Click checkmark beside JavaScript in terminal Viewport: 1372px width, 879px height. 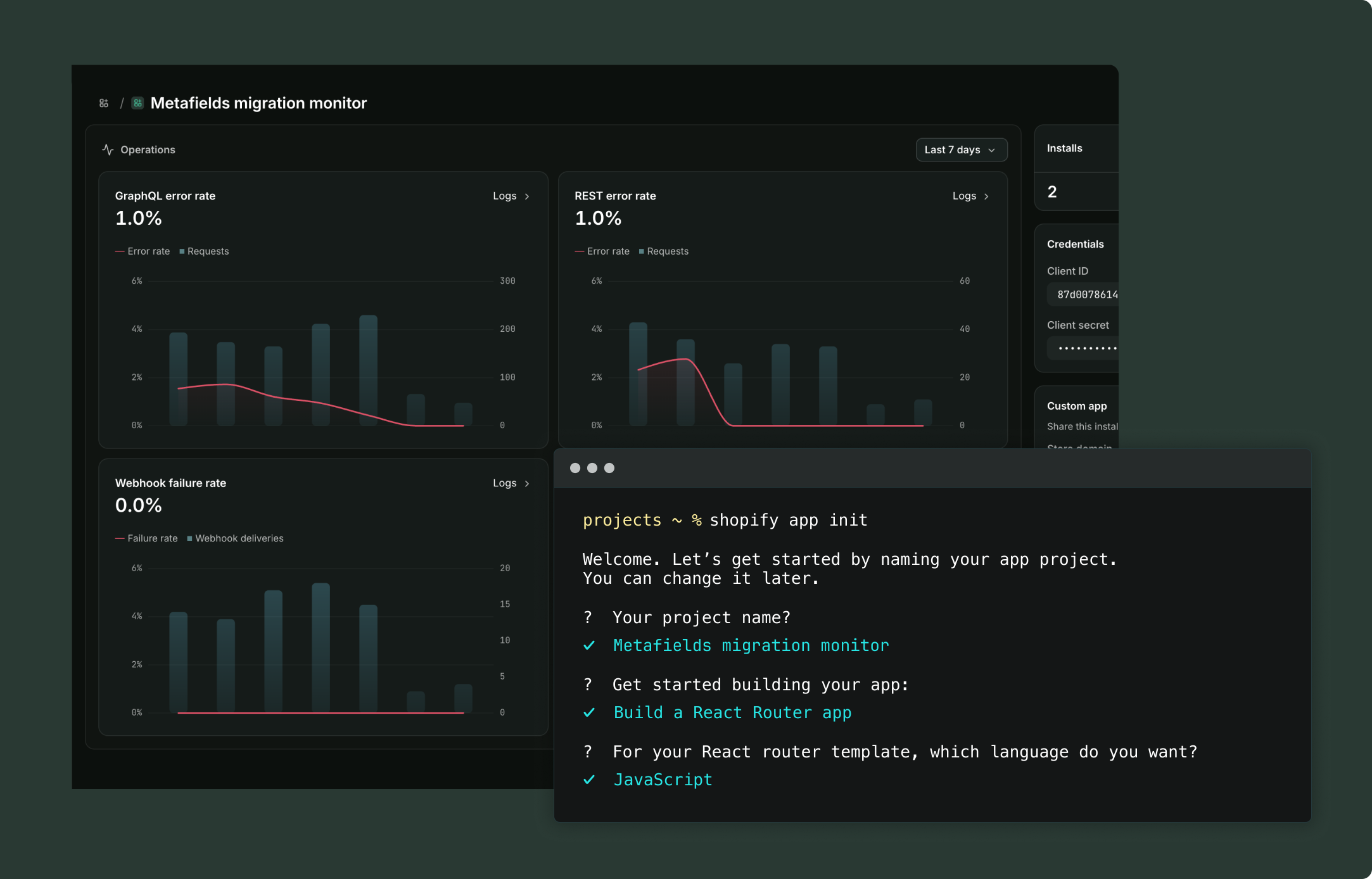589,780
